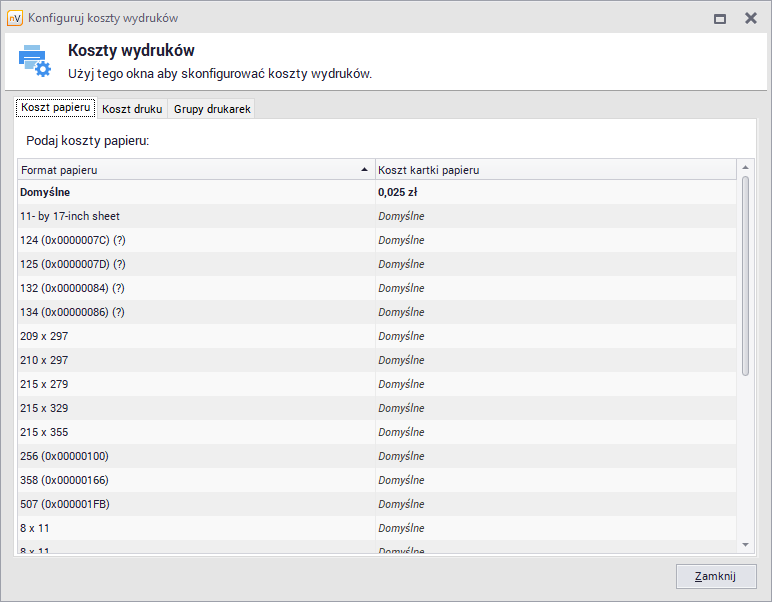Click the printer with gear header icon
The height and width of the screenshot is (602, 772).
pyautogui.click(x=34, y=61)
